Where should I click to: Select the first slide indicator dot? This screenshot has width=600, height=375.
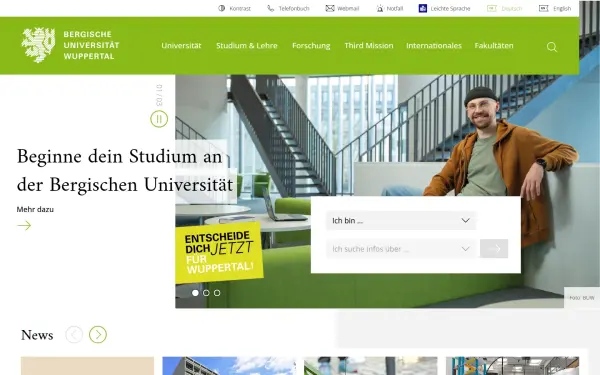[x=195, y=293]
